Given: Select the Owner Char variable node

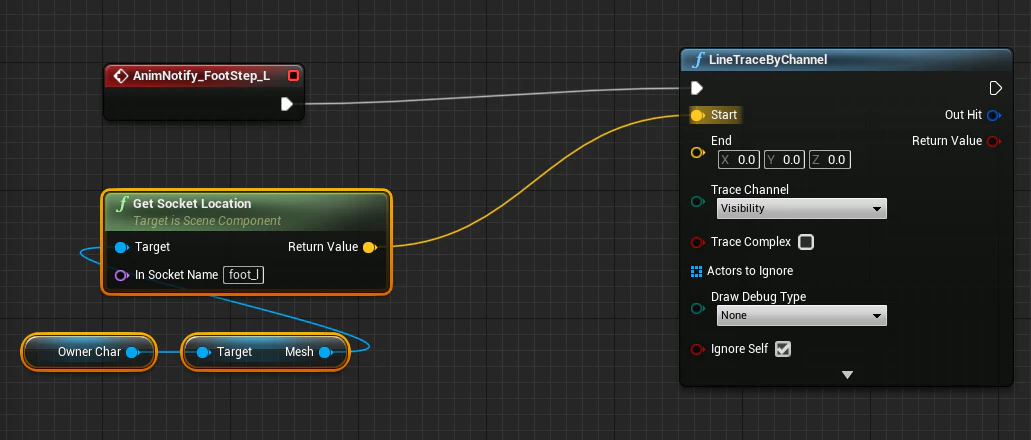Looking at the screenshot, I should (x=89, y=353).
